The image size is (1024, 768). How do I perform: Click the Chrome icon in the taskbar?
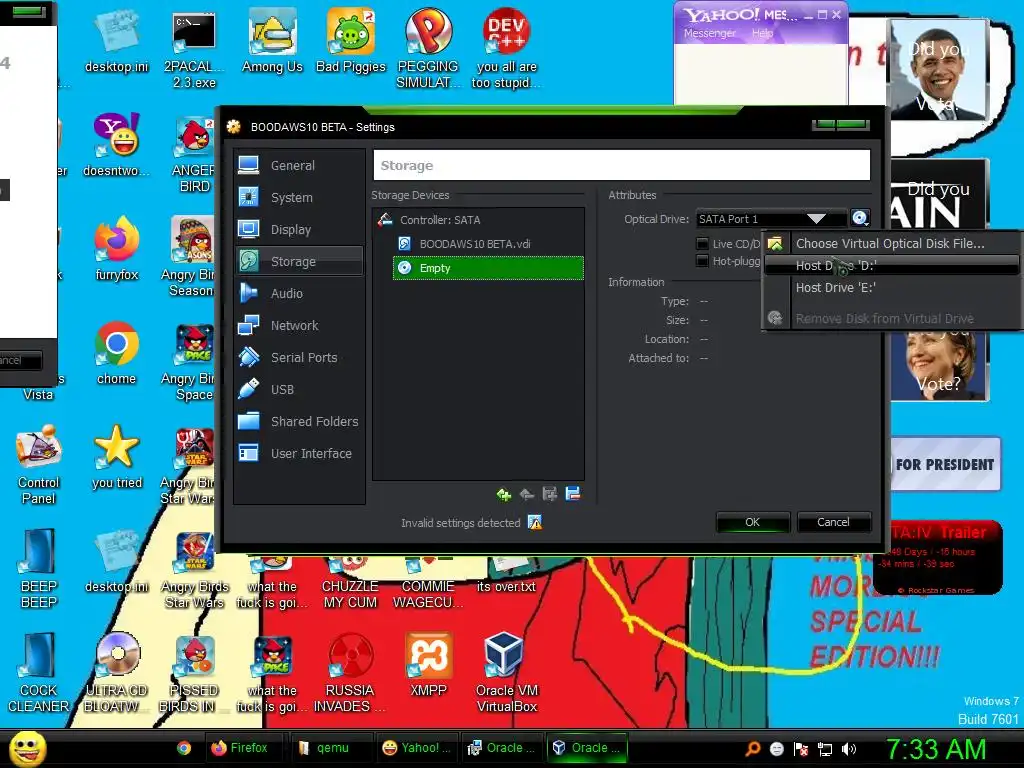click(x=184, y=748)
